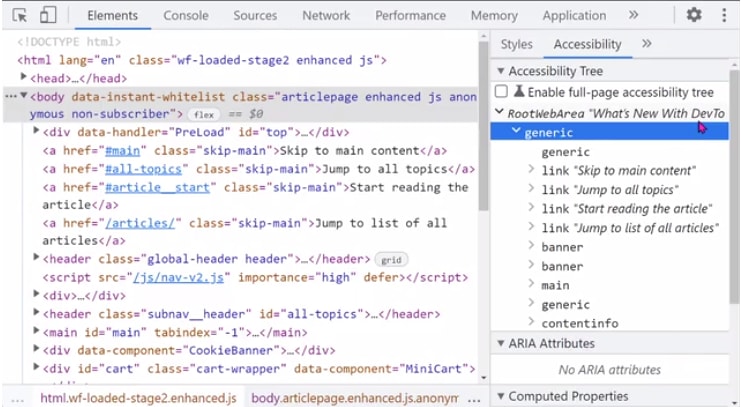
Task: Collapse the ARIA Attributes section
Action: [x=500, y=344]
